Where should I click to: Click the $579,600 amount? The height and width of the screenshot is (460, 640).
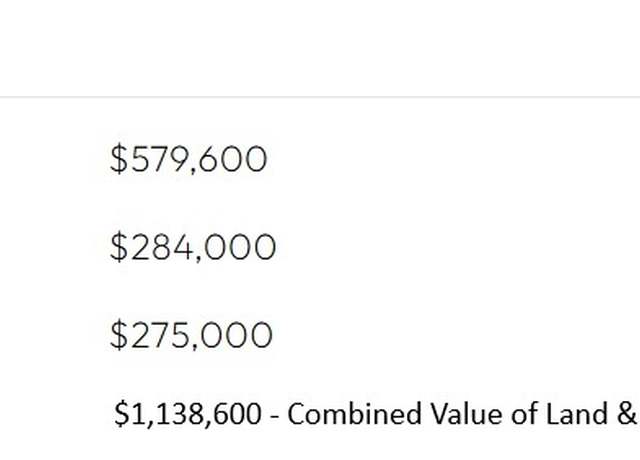189,159
